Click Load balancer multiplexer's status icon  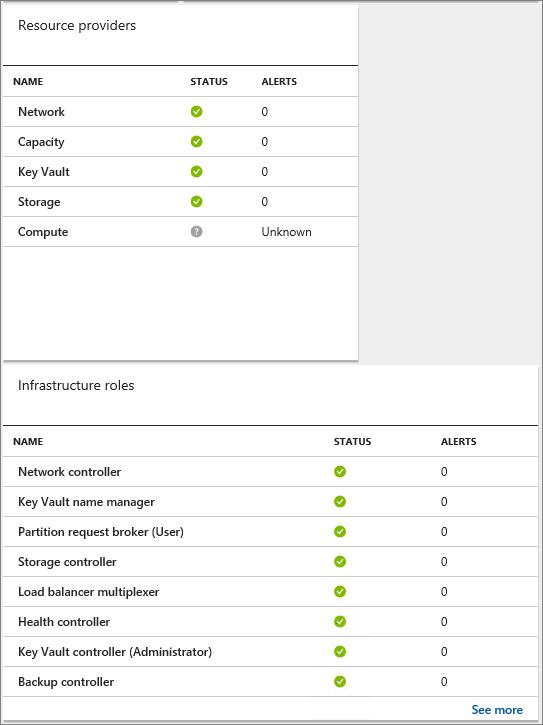[340, 592]
